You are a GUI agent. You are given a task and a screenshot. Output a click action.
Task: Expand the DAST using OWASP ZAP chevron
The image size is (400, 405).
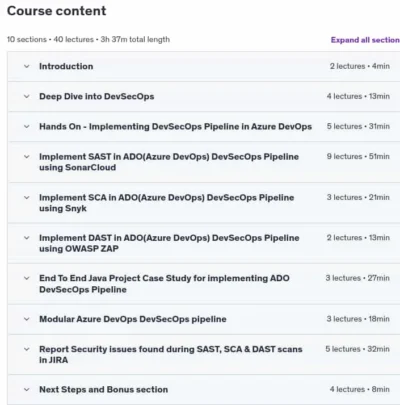click(27, 238)
